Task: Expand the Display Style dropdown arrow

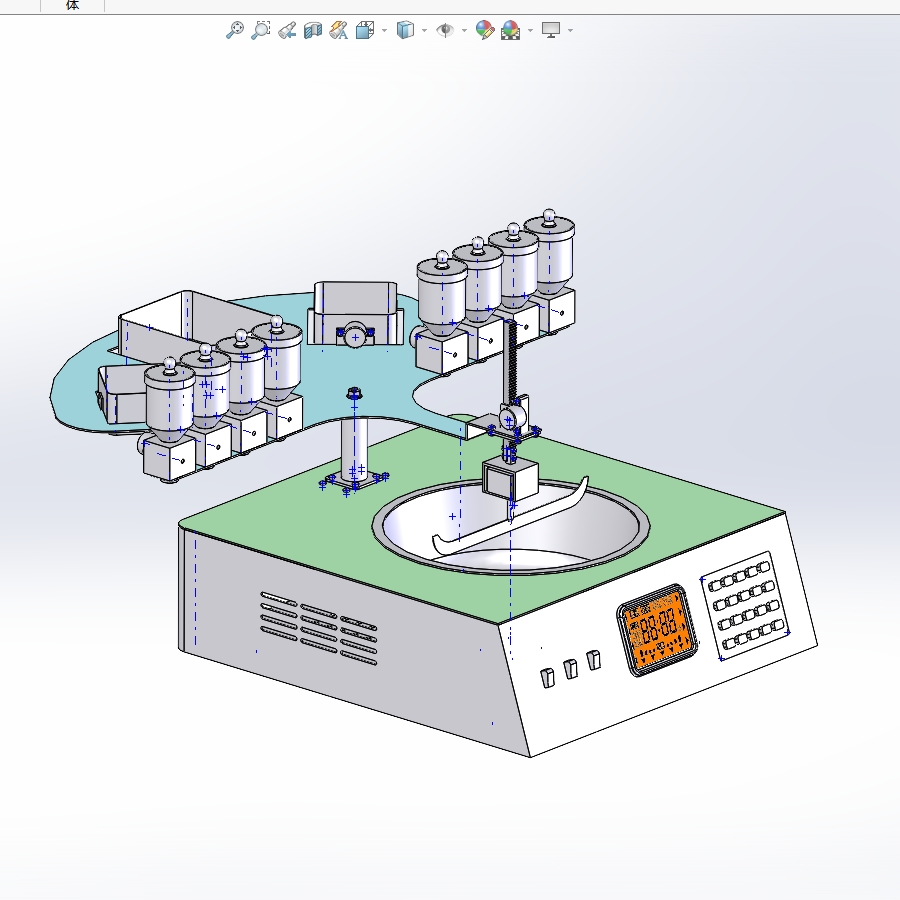Action: click(424, 30)
